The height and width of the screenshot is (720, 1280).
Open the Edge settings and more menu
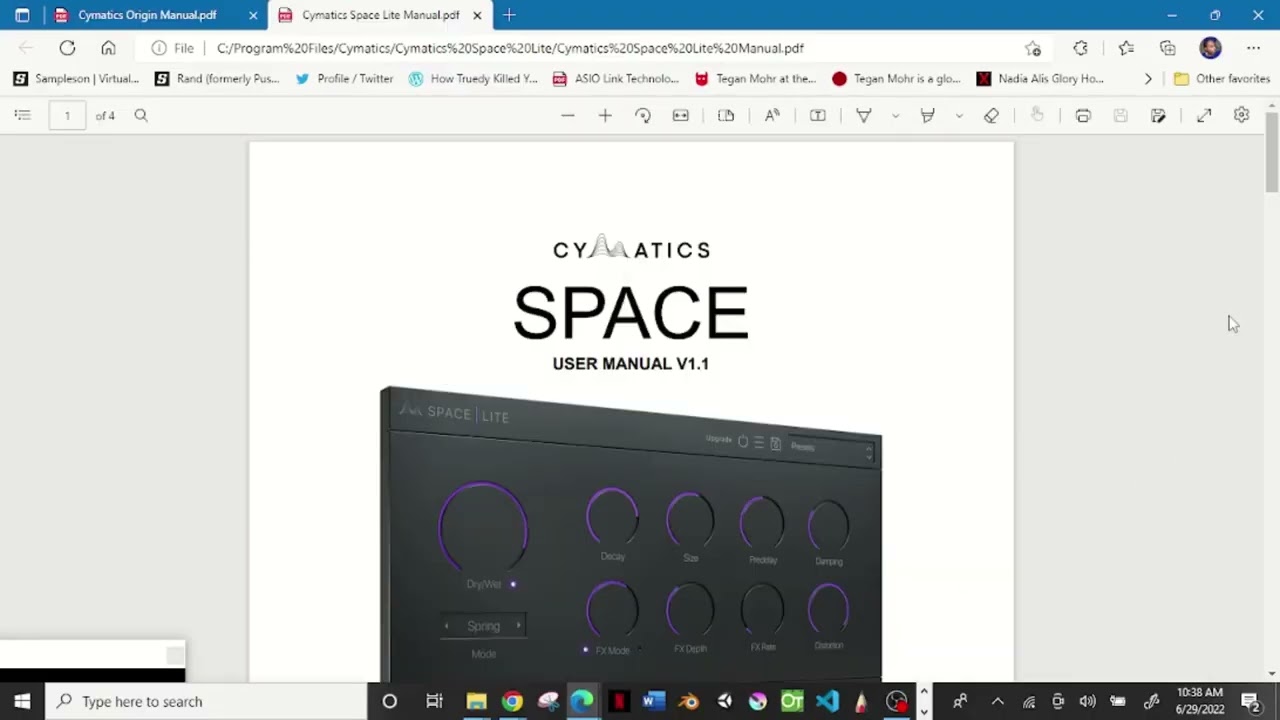pyautogui.click(x=1253, y=48)
